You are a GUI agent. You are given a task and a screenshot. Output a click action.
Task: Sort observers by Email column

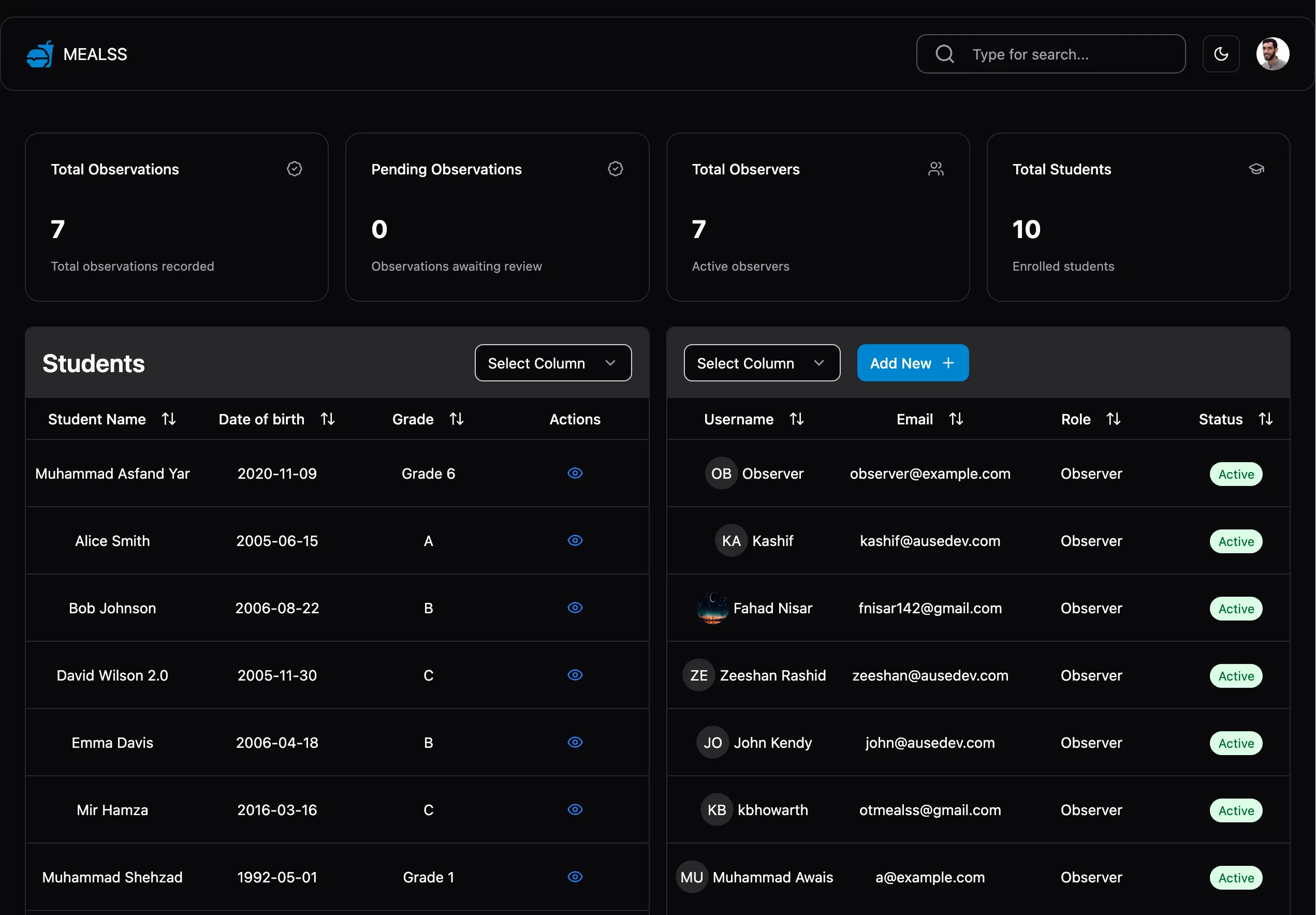pyautogui.click(x=956, y=419)
